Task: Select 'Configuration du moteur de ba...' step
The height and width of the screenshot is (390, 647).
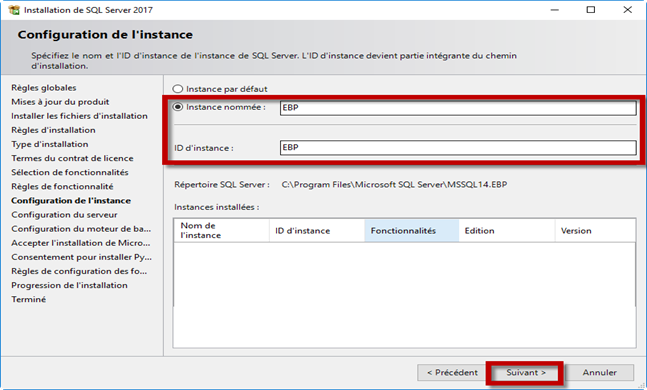Action: click(x=81, y=229)
